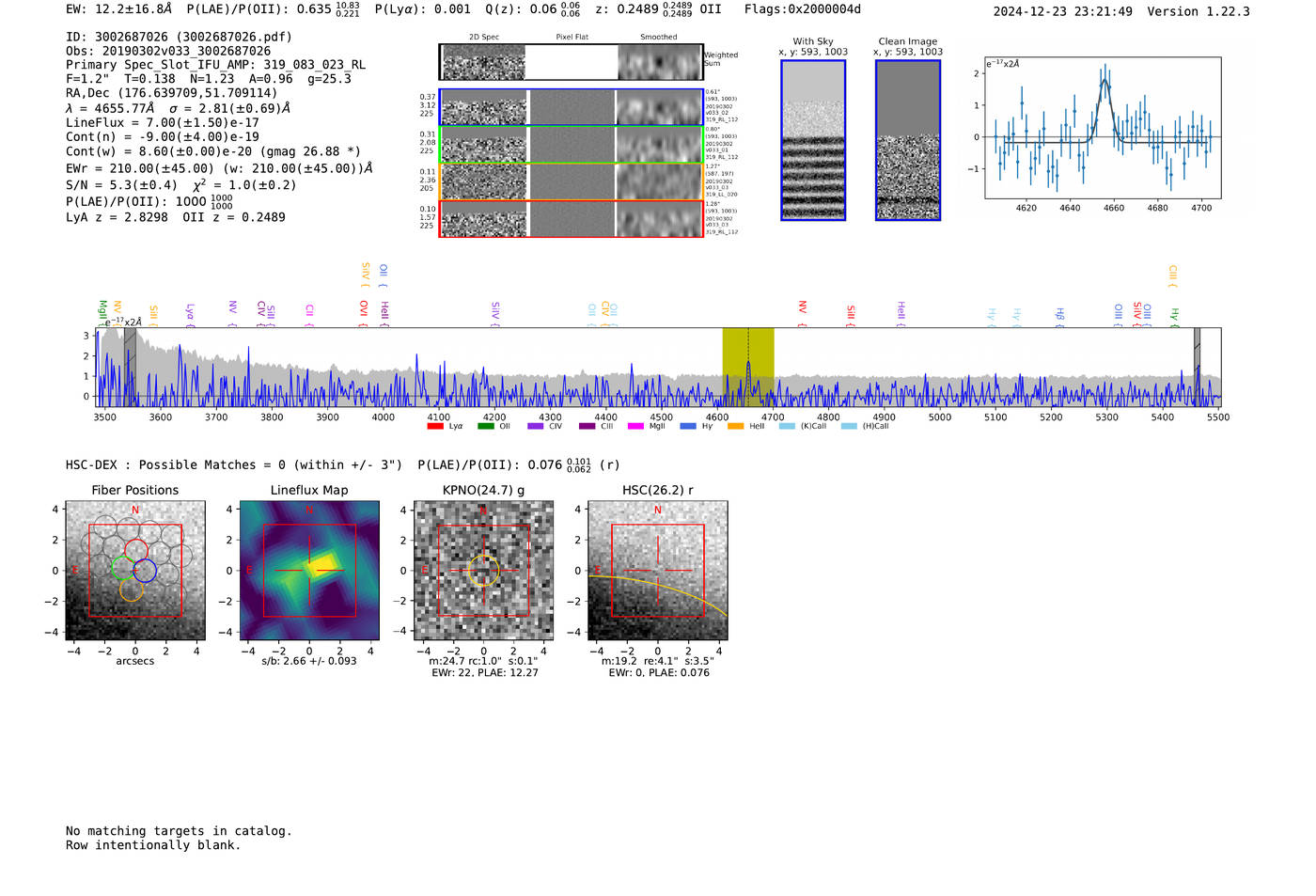Click the HeII orange legend swatch
The image size is (1316, 896).
coord(735,427)
